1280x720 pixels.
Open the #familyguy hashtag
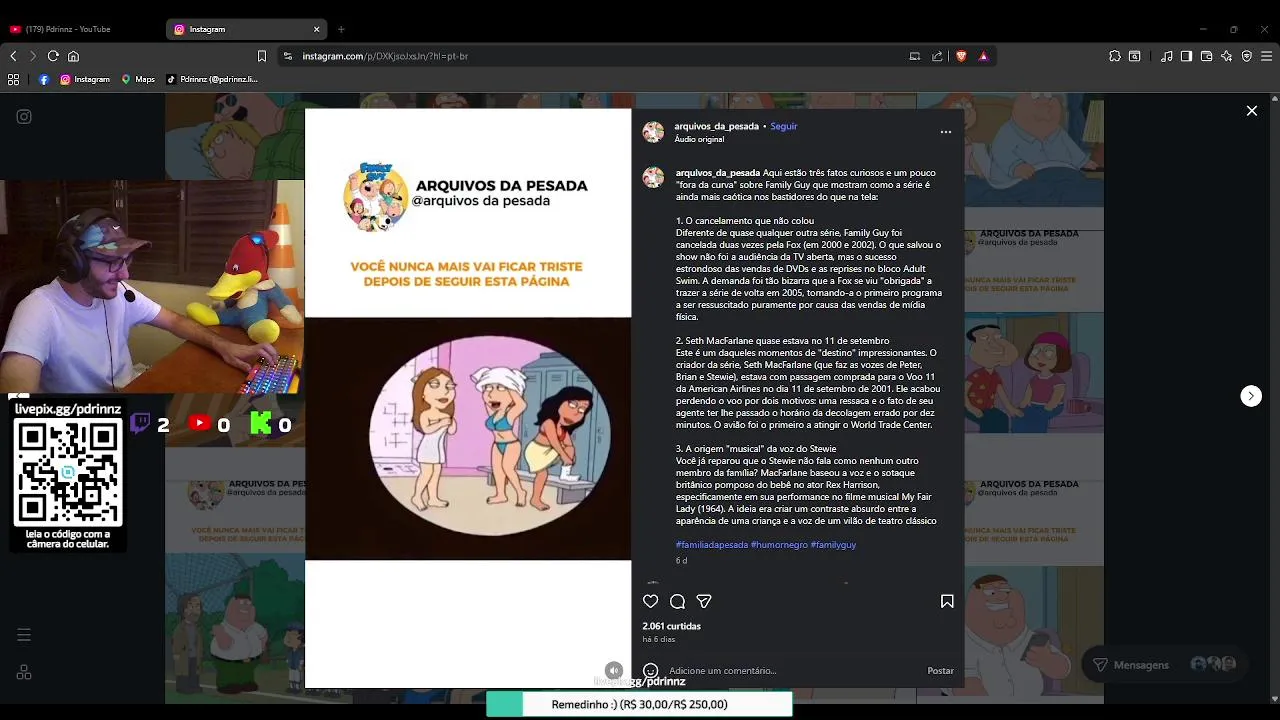[833, 545]
